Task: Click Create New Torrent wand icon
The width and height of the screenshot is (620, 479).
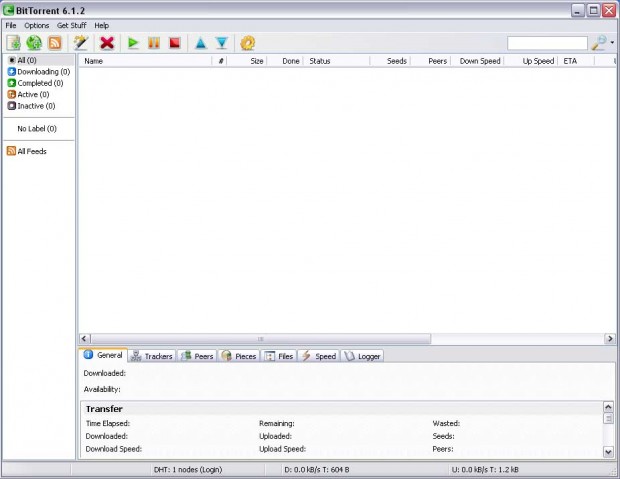Action: 81,43
